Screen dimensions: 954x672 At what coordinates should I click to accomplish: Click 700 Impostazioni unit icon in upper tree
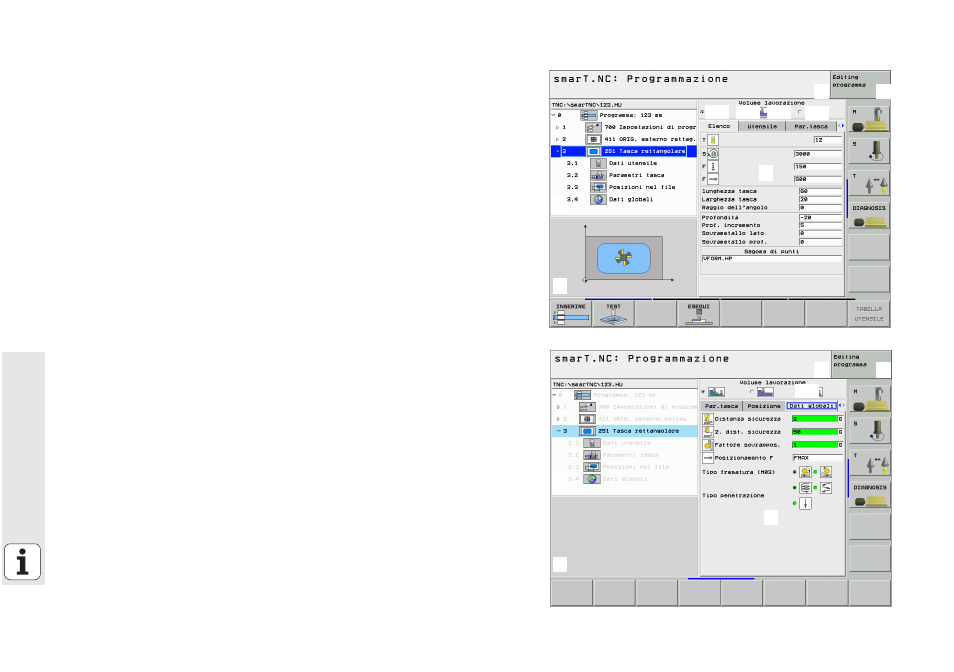[593, 127]
